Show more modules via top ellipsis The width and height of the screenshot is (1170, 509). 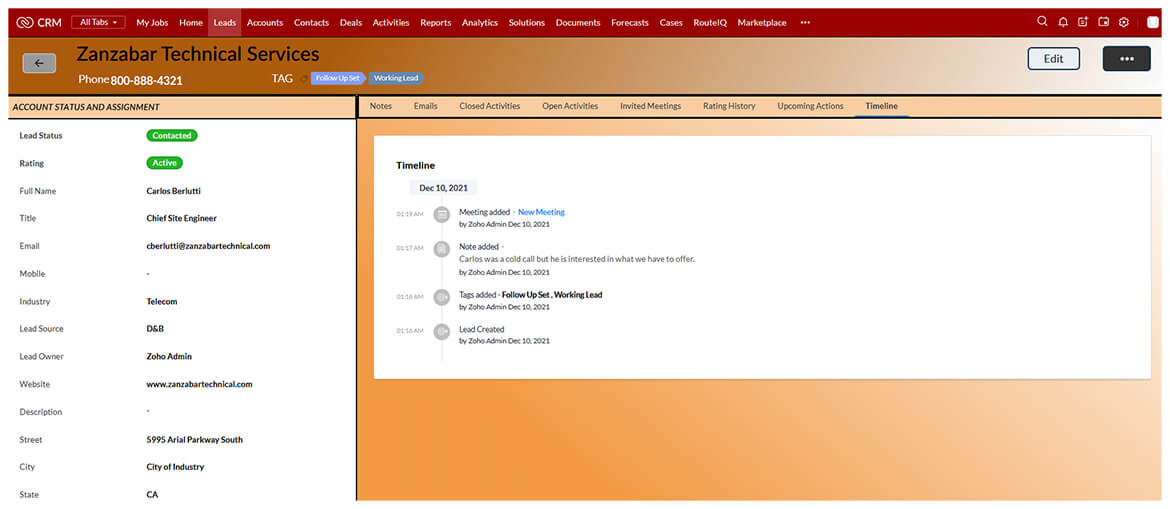point(805,22)
